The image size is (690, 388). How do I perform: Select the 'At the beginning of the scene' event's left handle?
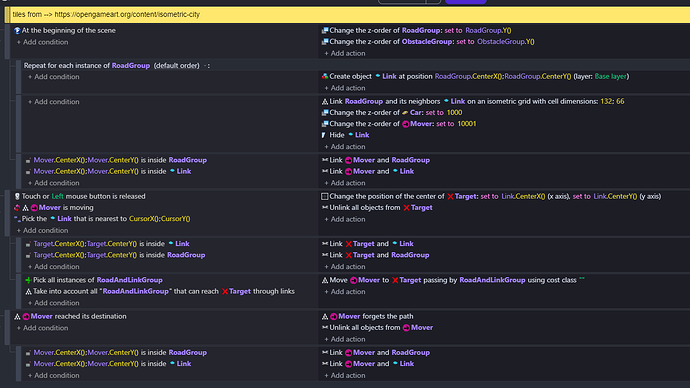[7, 42]
